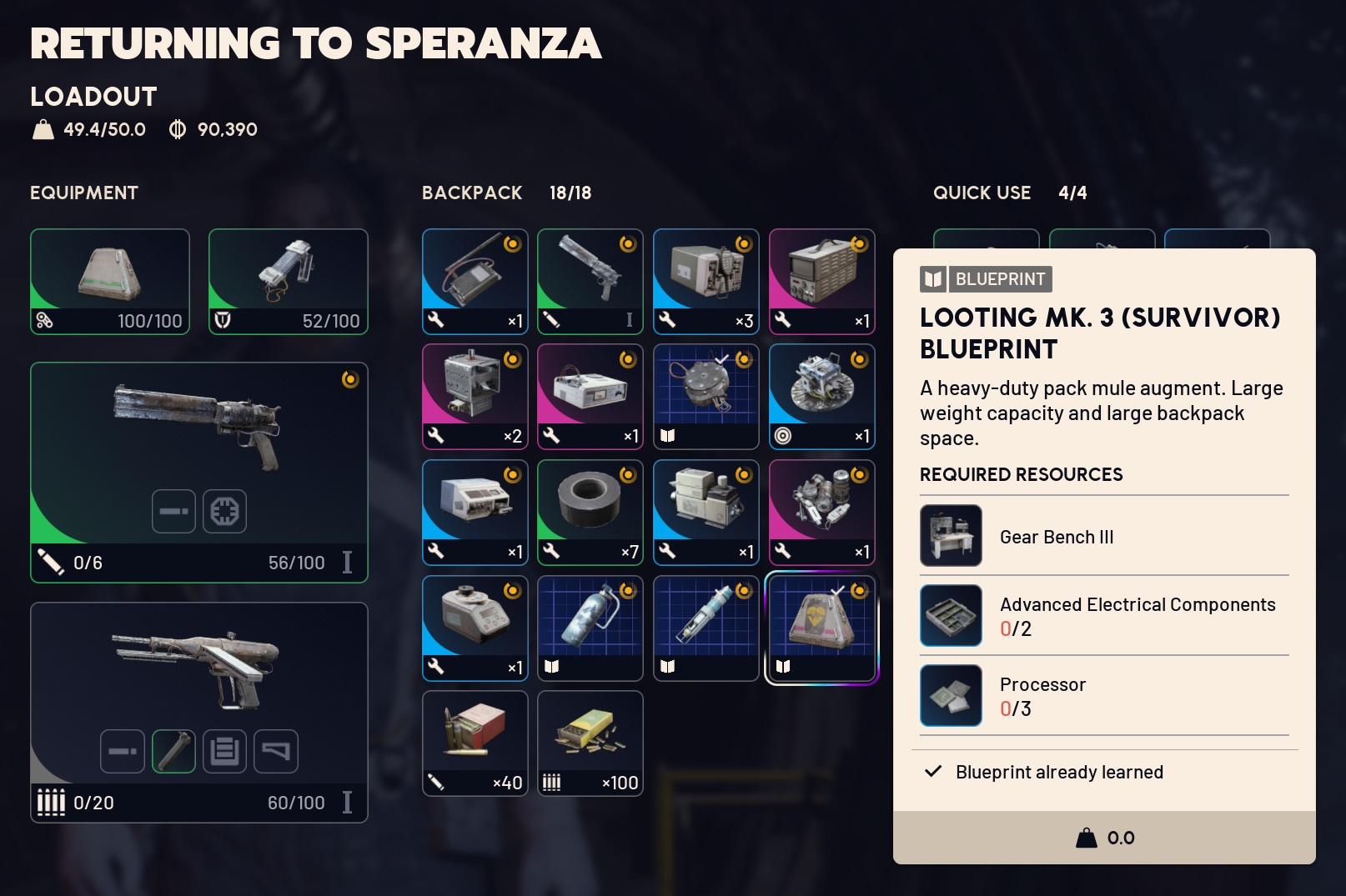Select the shield slot showing 52/100
Viewport: 1346px width, 896px height.
[x=288, y=282]
